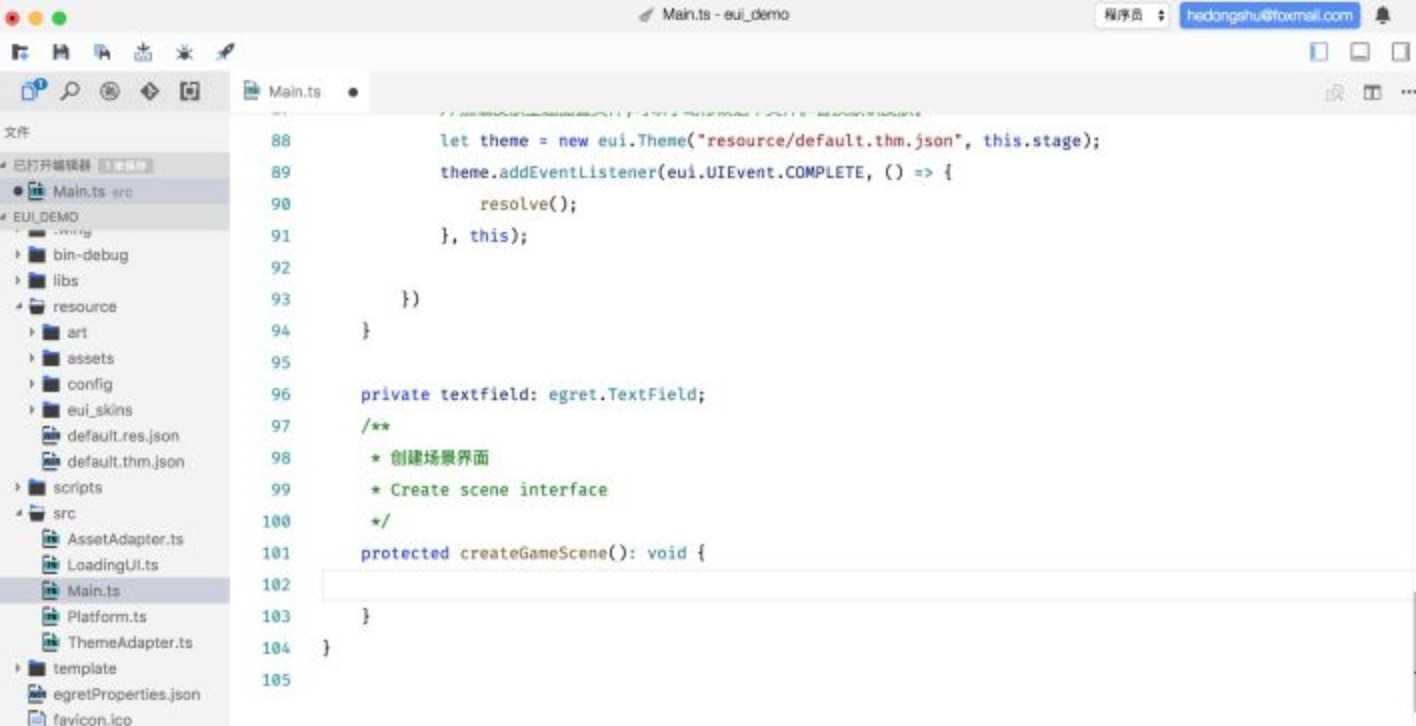Toggle the right sidebar panel visibility
This screenshot has width=1416, height=726.
coord(1401,52)
